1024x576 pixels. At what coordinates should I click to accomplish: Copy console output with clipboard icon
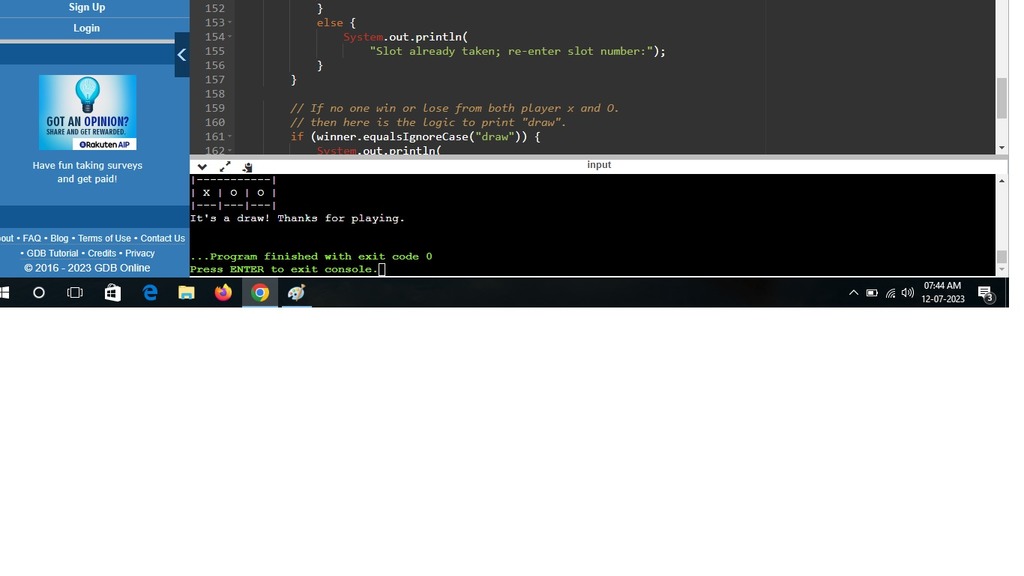(248, 167)
